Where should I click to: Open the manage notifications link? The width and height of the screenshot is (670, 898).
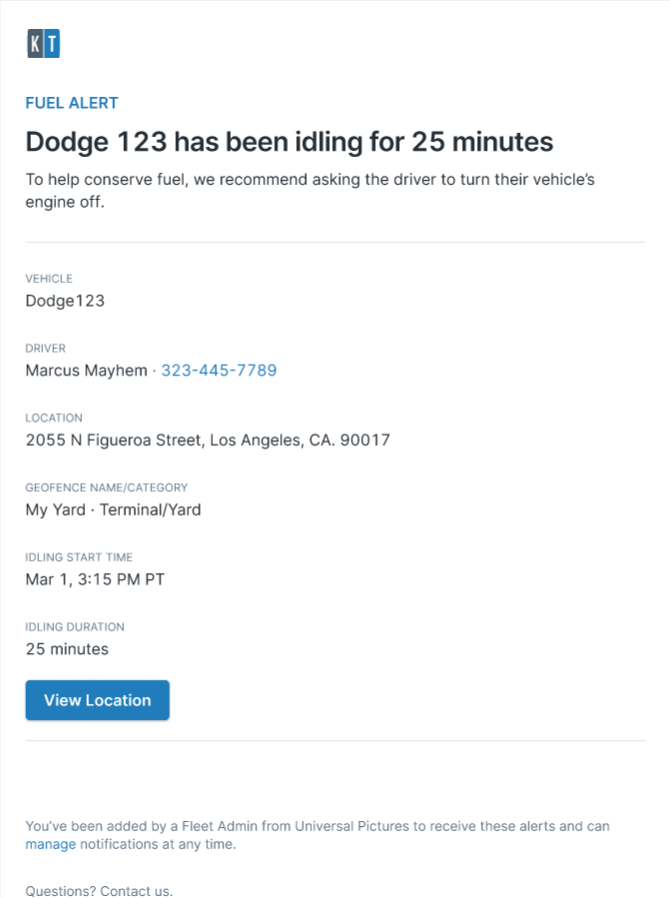(x=50, y=844)
